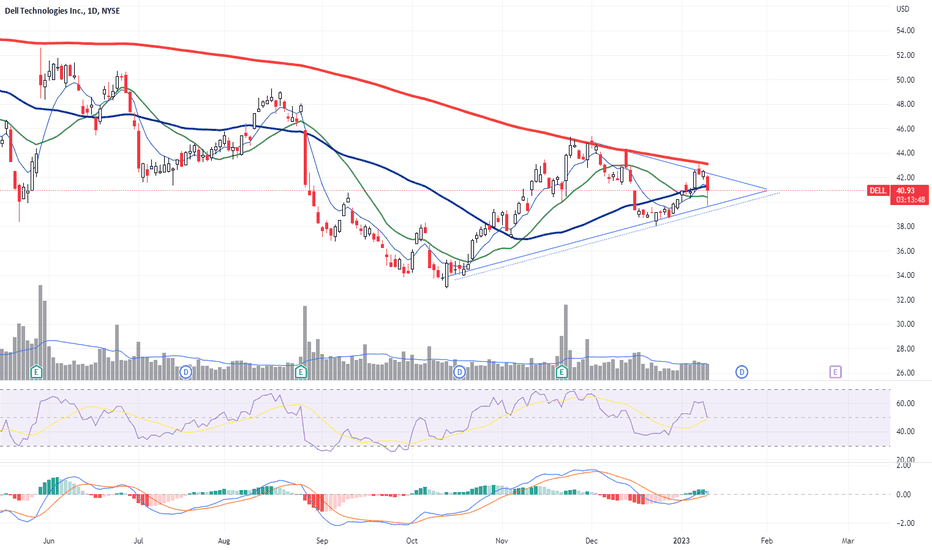Image resolution: width=932 pixels, height=550 pixels.
Task: Click the RSI 60.00 scale label
Action: pyautogui.click(x=905, y=403)
